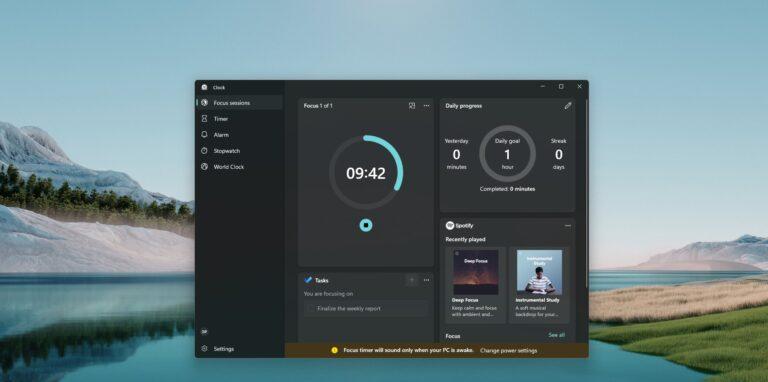Click the user account avatar in the sidebar

click(x=204, y=332)
